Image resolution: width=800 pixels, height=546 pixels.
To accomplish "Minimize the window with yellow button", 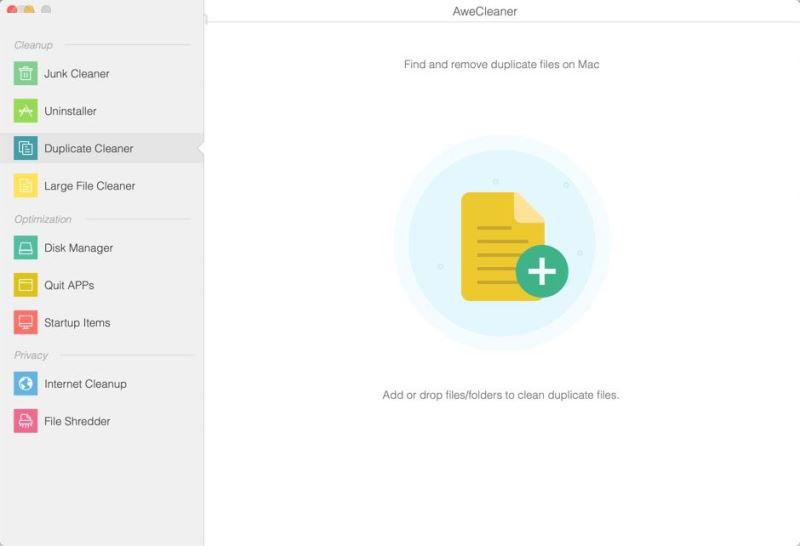I will coord(29,9).
